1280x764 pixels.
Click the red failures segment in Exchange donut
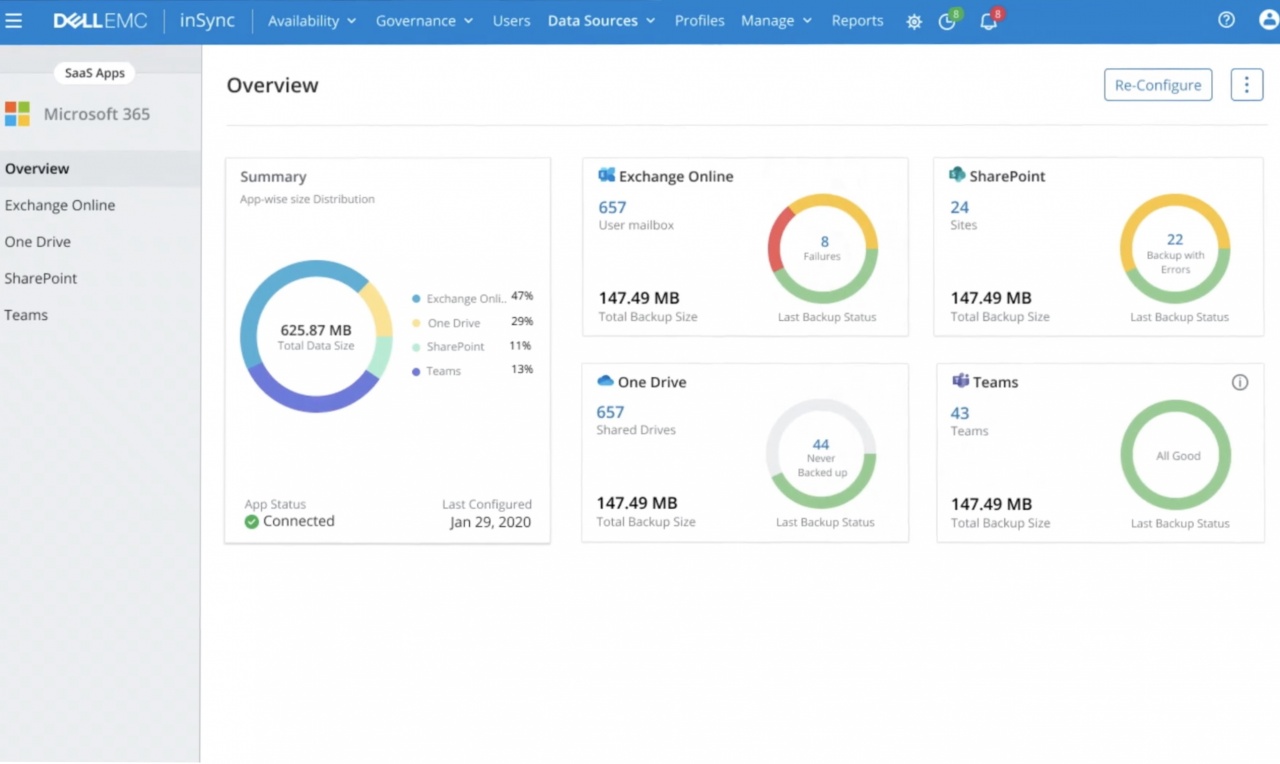pyautogui.click(x=778, y=240)
